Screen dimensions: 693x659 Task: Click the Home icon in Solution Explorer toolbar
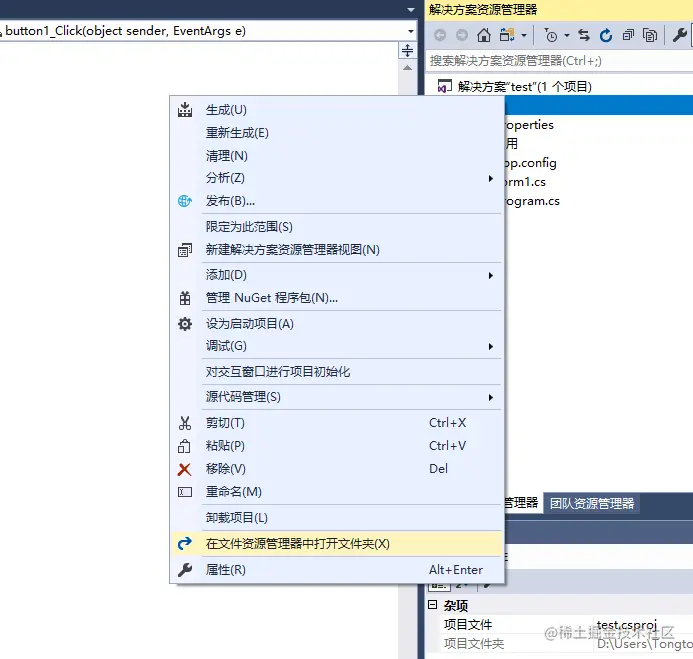(x=484, y=35)
